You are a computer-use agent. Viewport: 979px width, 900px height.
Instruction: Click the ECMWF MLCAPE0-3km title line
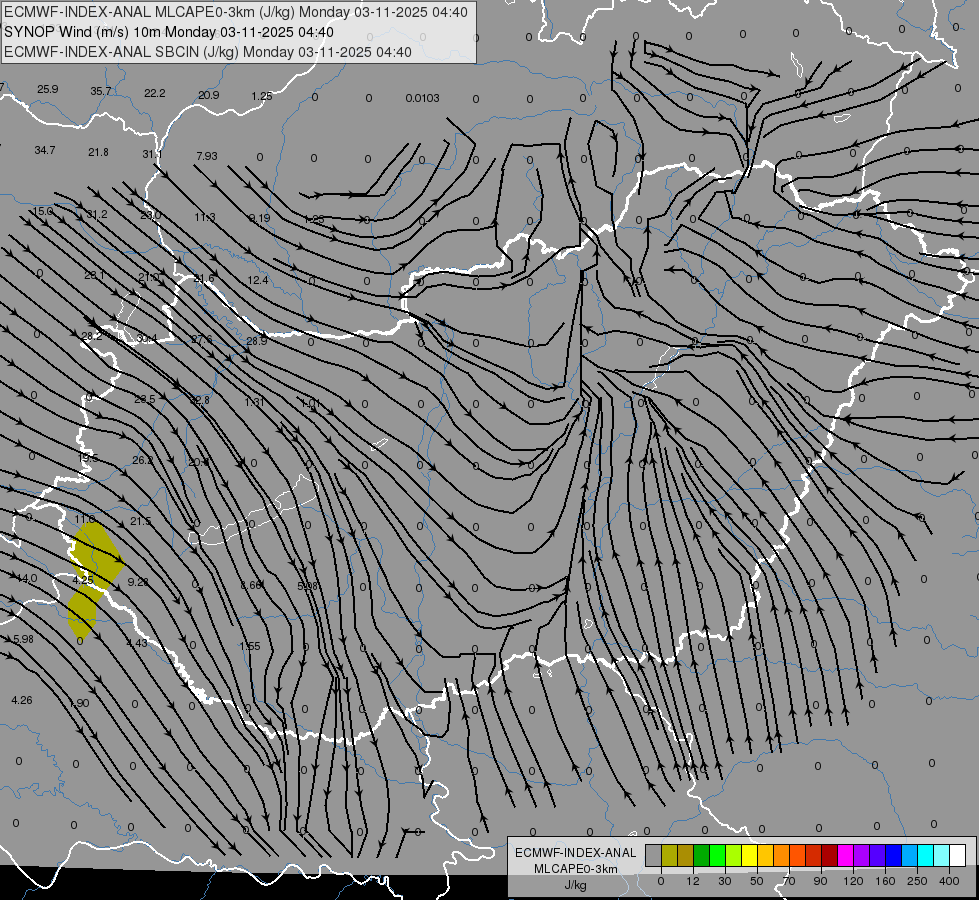[235, 12]
